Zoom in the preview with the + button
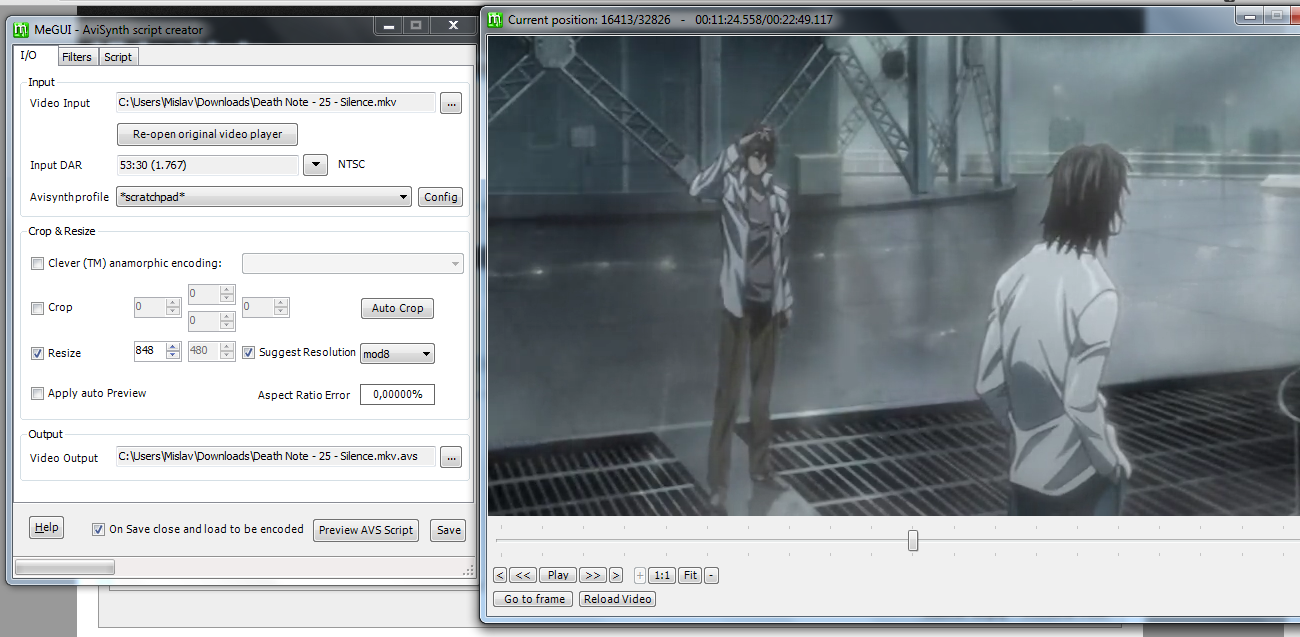1300x637 pixels. click(640, 575)
